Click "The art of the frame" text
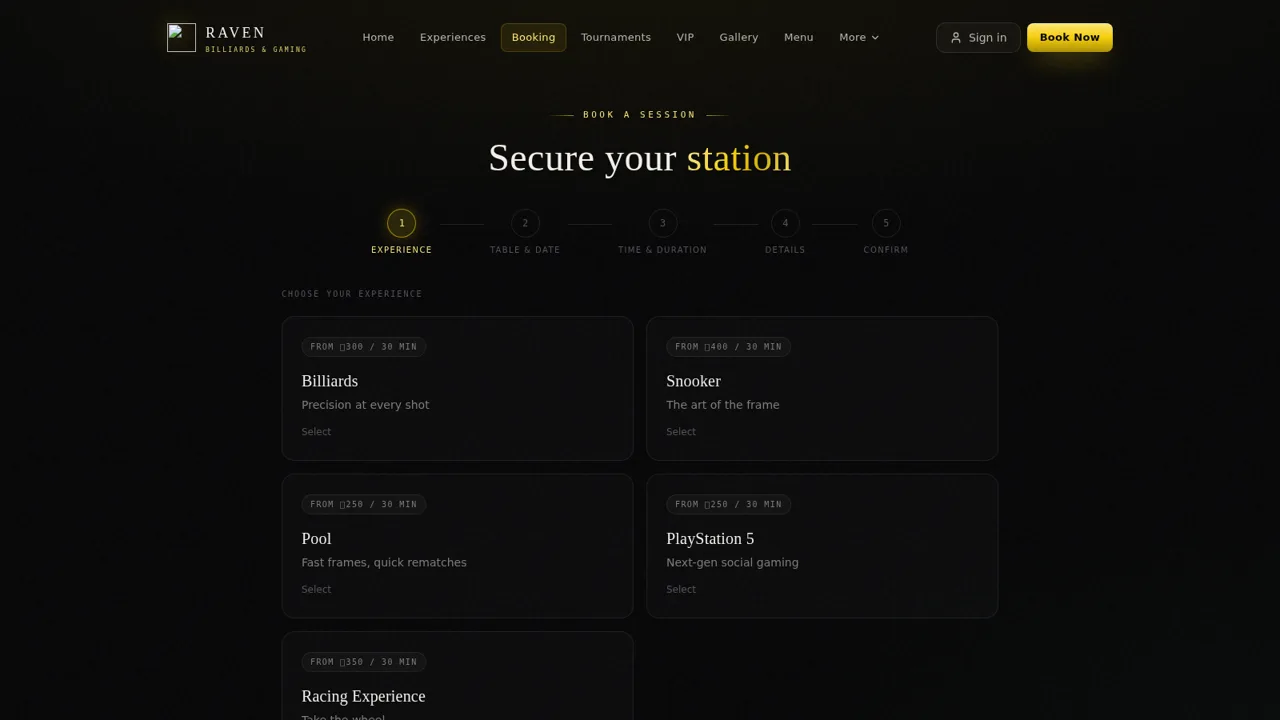Screen dimensions: 1280x720 (x=723, y=405)
